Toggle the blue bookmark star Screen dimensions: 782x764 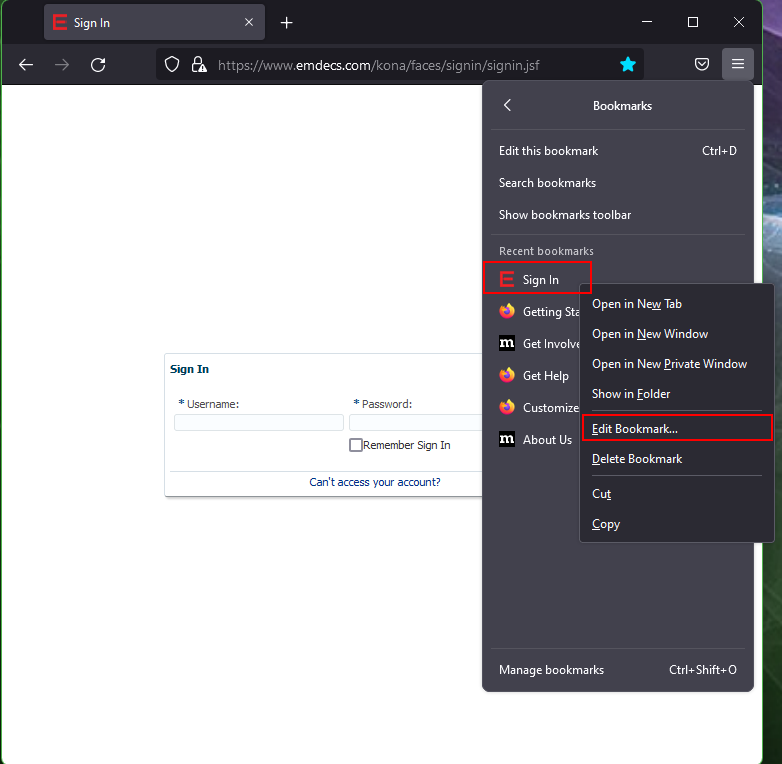pyautogui.click(x=627, y=64)
